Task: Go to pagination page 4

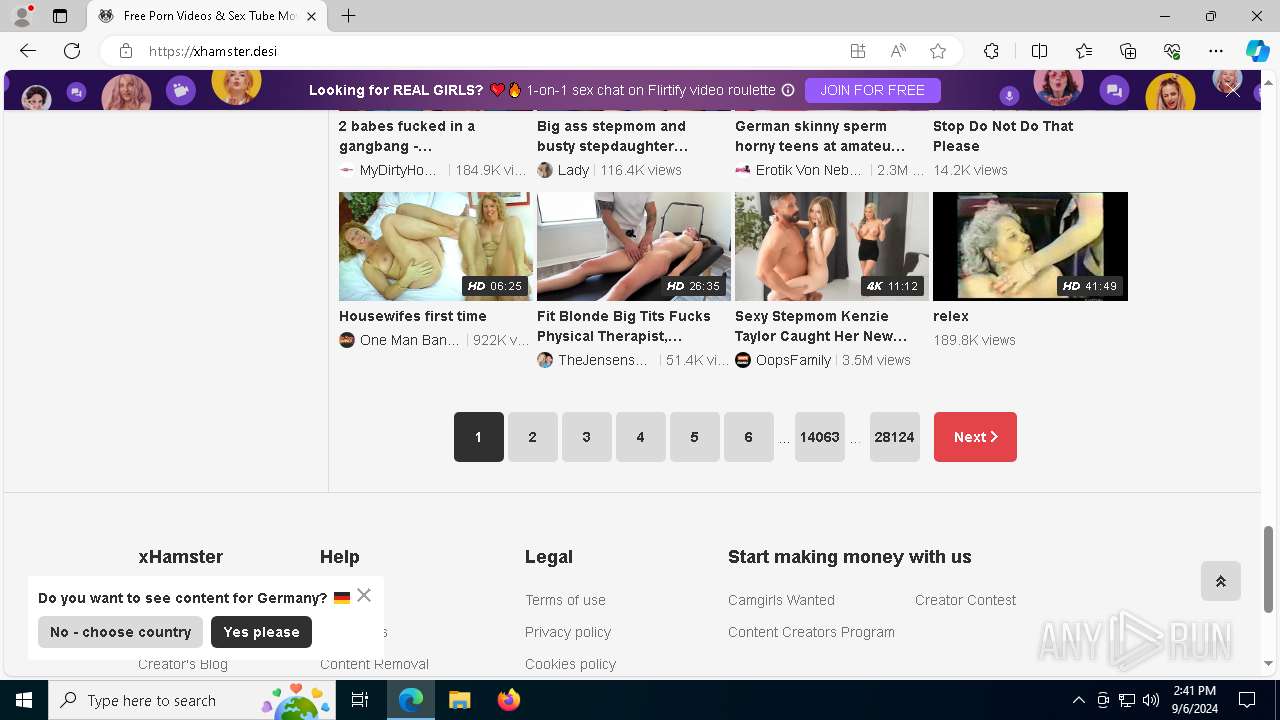Action: click(641, 437)
